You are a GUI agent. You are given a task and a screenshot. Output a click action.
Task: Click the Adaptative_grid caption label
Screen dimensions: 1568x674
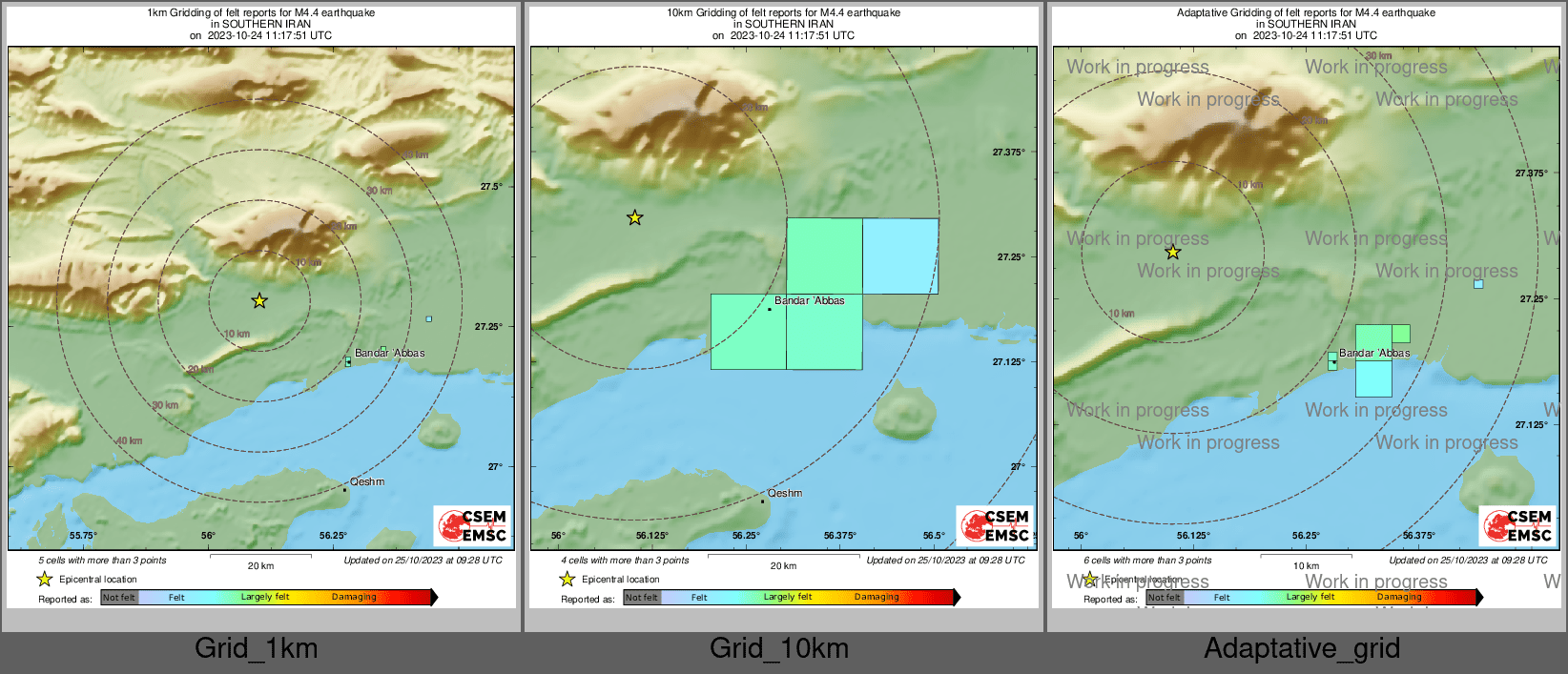(1302, 648)
